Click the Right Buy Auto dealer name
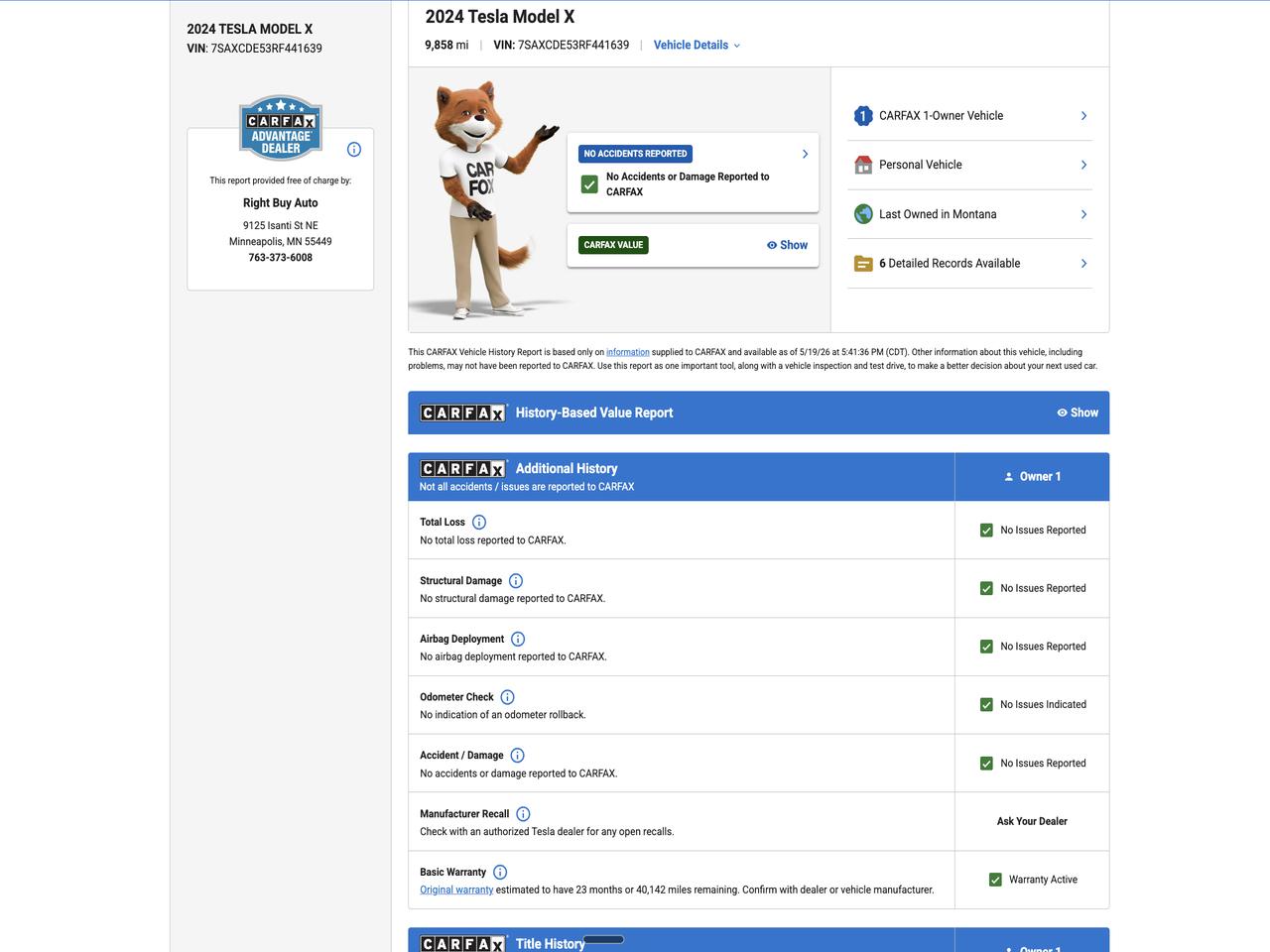The height and width of the screenshot is (952, 1270). (281, 203)
